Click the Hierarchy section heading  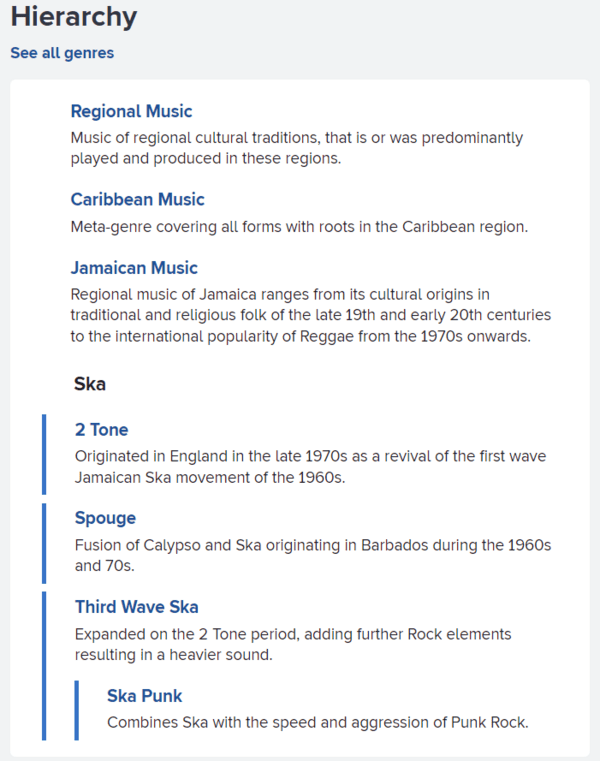[x=74, y=16]
